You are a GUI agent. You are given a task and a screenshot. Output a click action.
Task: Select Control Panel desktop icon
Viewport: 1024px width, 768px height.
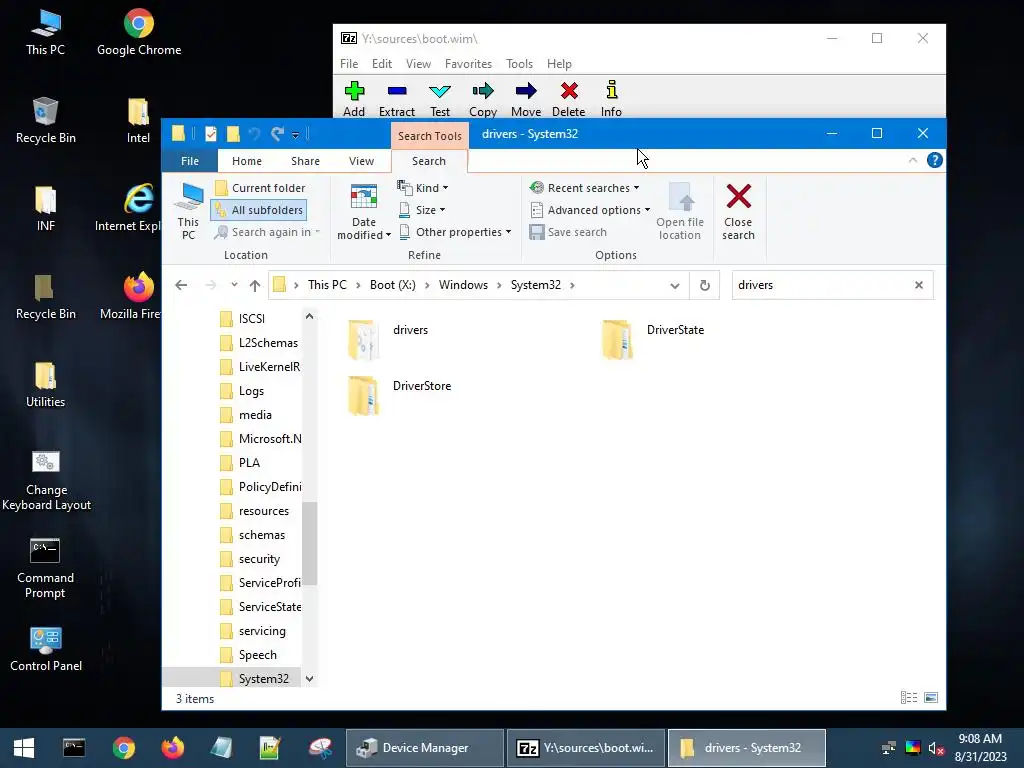[x=46, y=648]
